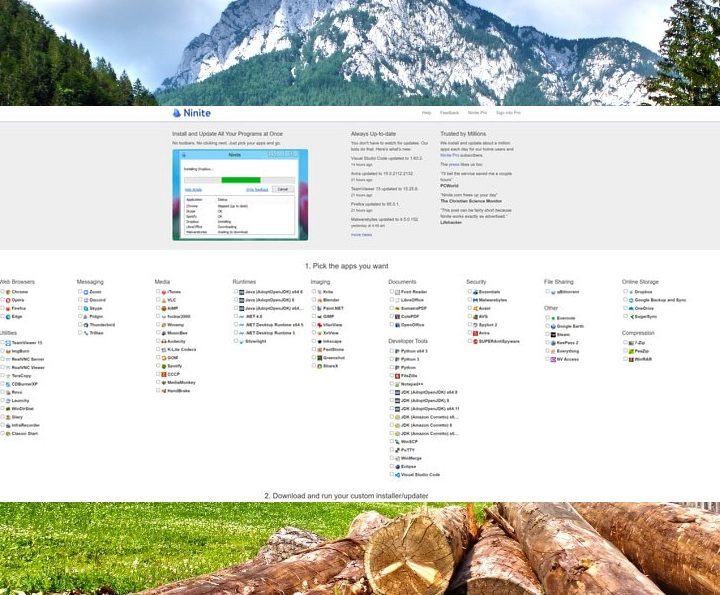This screenshot has height=595, width=720.
Task: Click the 'PuTTY' label
Action: pos(408,450)
